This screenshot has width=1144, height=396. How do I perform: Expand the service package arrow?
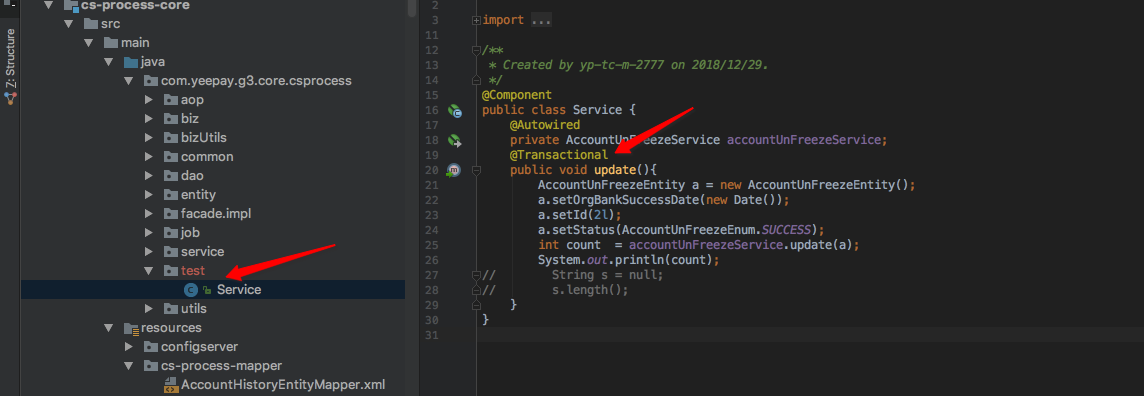(x=148, y=252)
